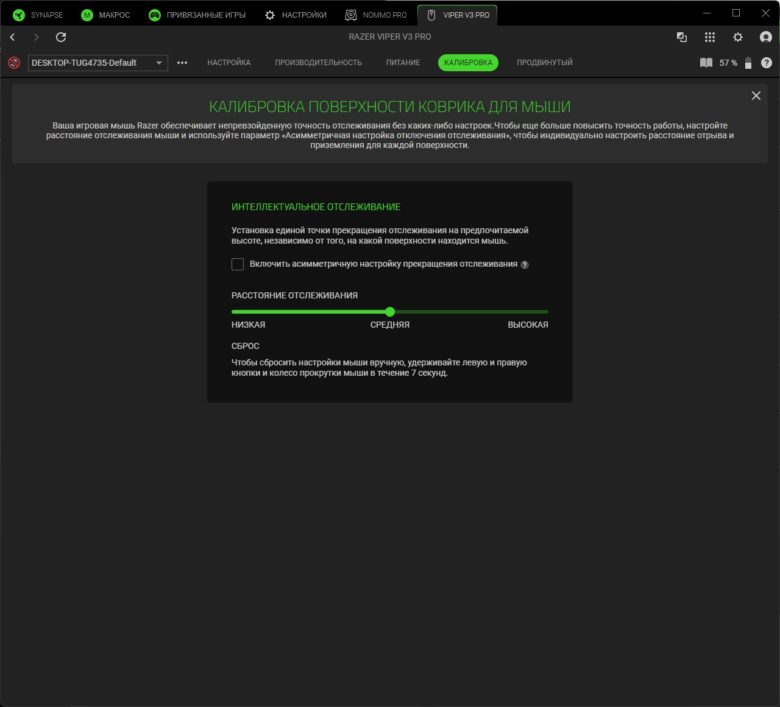Go back with the left arrow
Image resolution: width=780 pixels, height=707 pixels.
13,37
